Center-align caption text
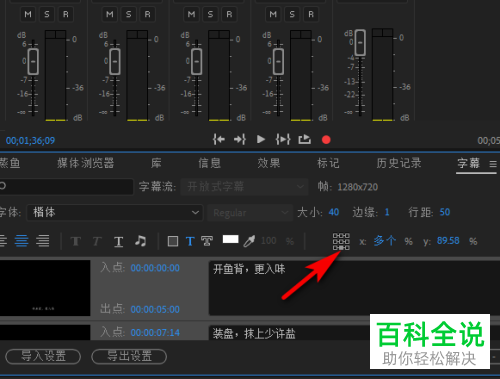The width and height of the screenshot is (500, 379). (21, 241)
